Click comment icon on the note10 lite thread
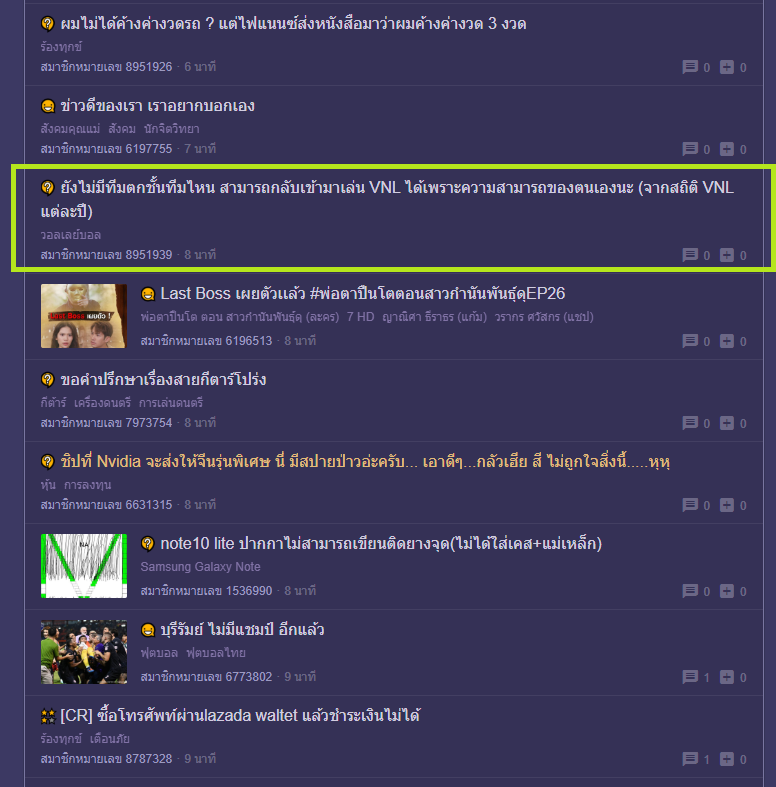 pyautogui.click(x=690, y=591)
